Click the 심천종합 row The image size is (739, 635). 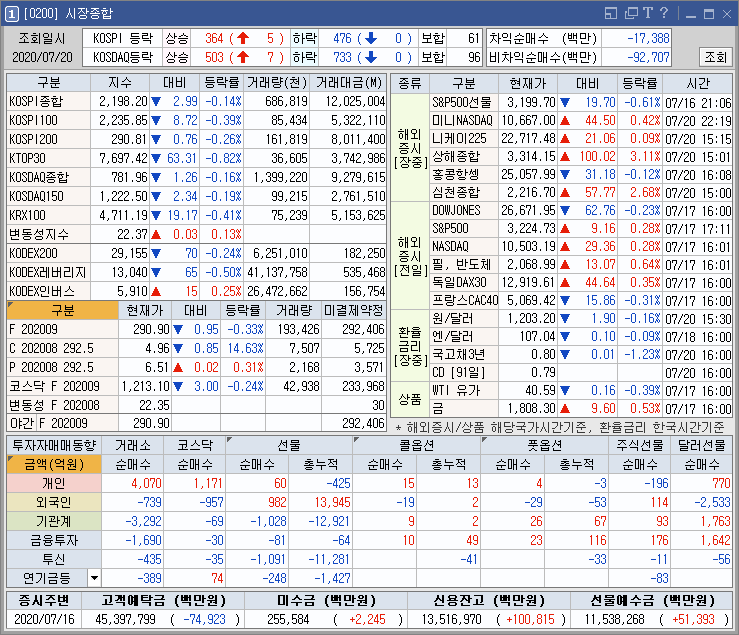581,192
